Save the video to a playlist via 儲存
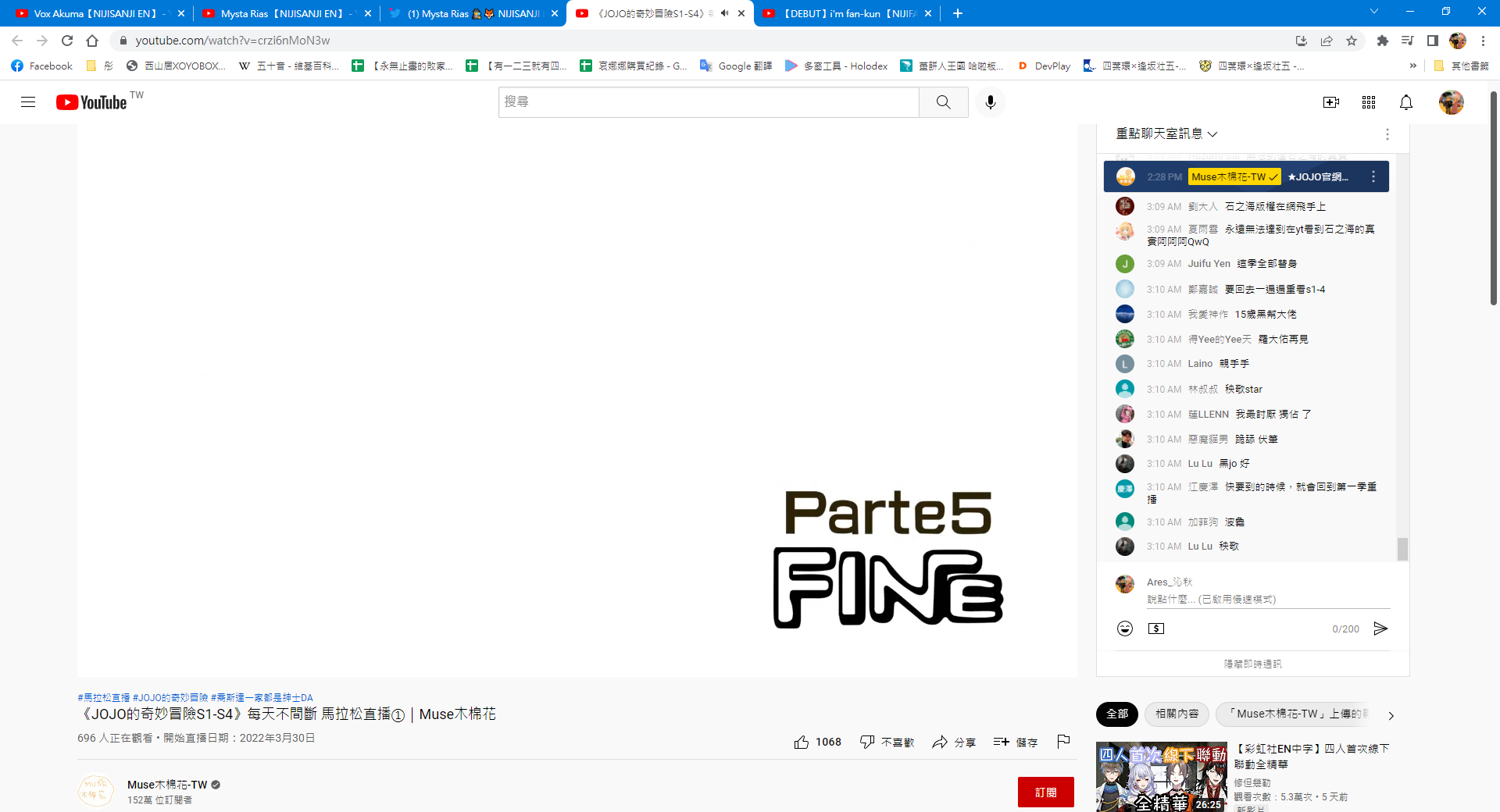The width and height of the screenshot is (1500, 812). (1015, 742)
